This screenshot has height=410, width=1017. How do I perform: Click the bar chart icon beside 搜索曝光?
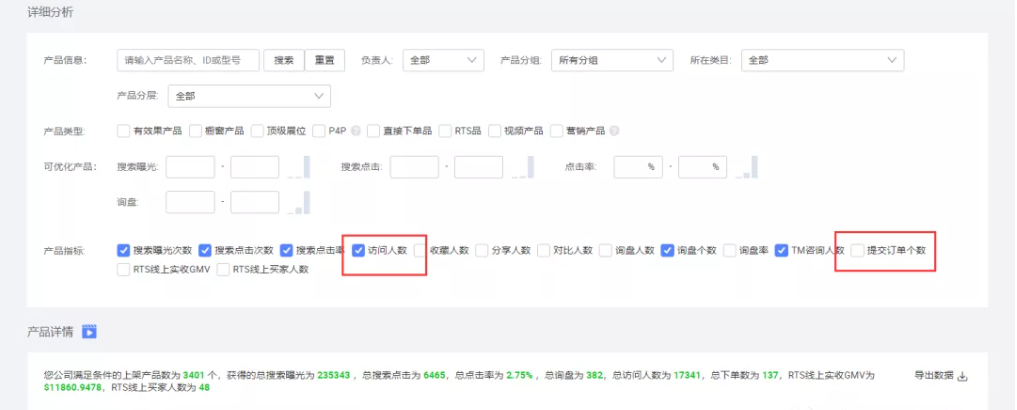(x=299, y=167)
